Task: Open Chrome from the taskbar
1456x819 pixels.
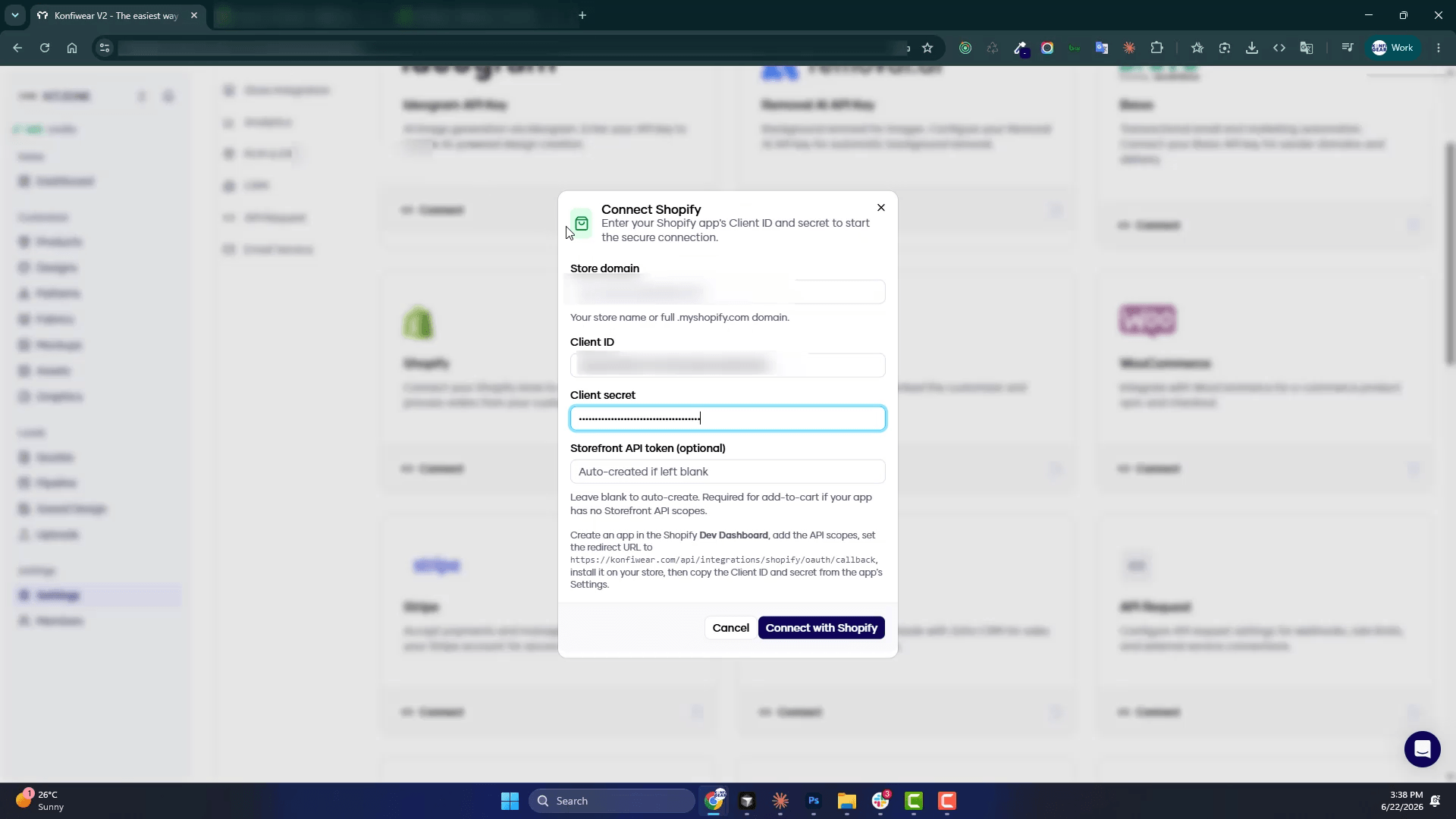Action: (714, 801)
